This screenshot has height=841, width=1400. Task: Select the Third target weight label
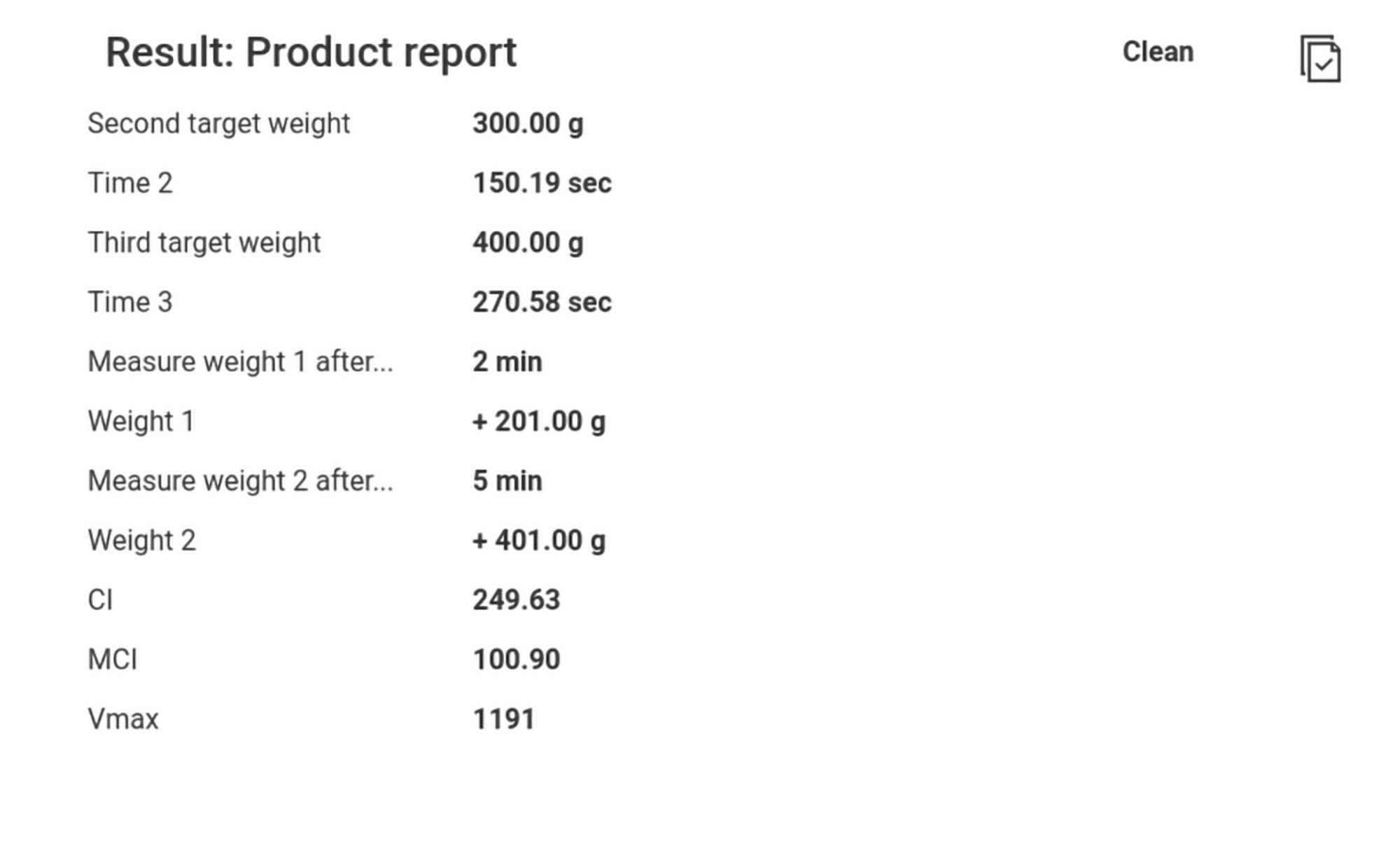pyautogui.click(x=204, y=243)
